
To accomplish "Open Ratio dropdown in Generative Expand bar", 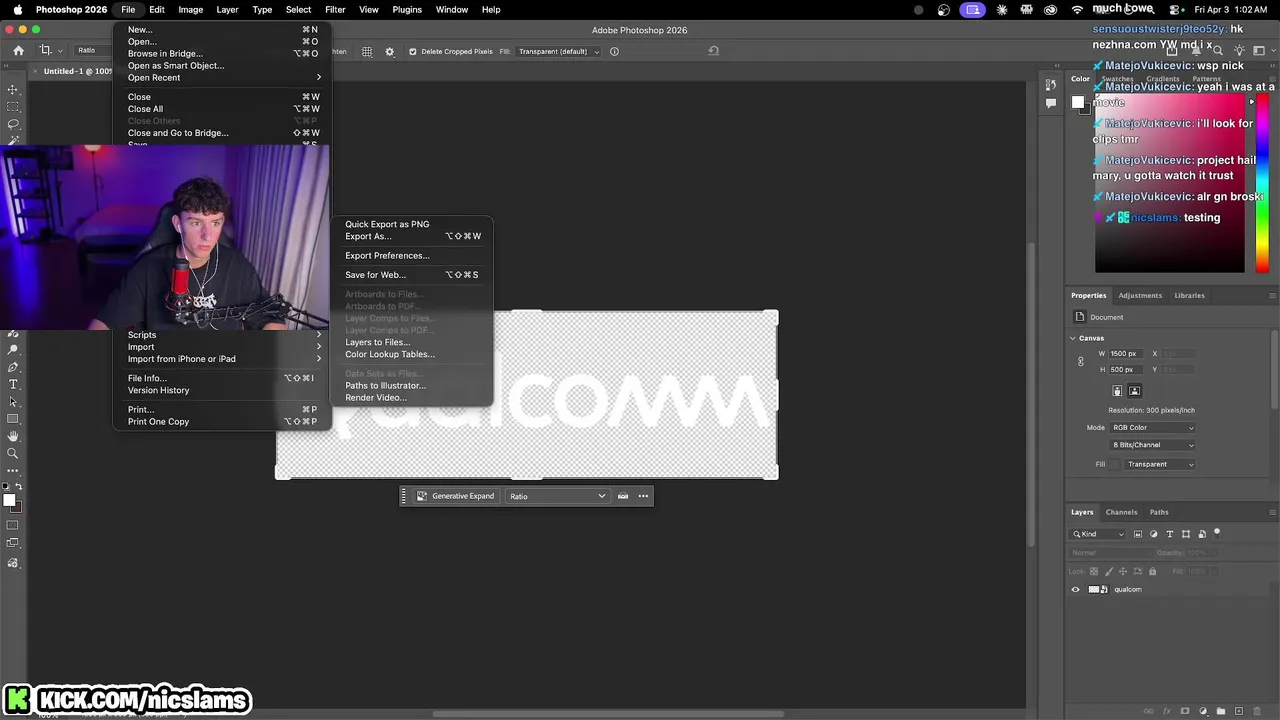I will point(557,496).
